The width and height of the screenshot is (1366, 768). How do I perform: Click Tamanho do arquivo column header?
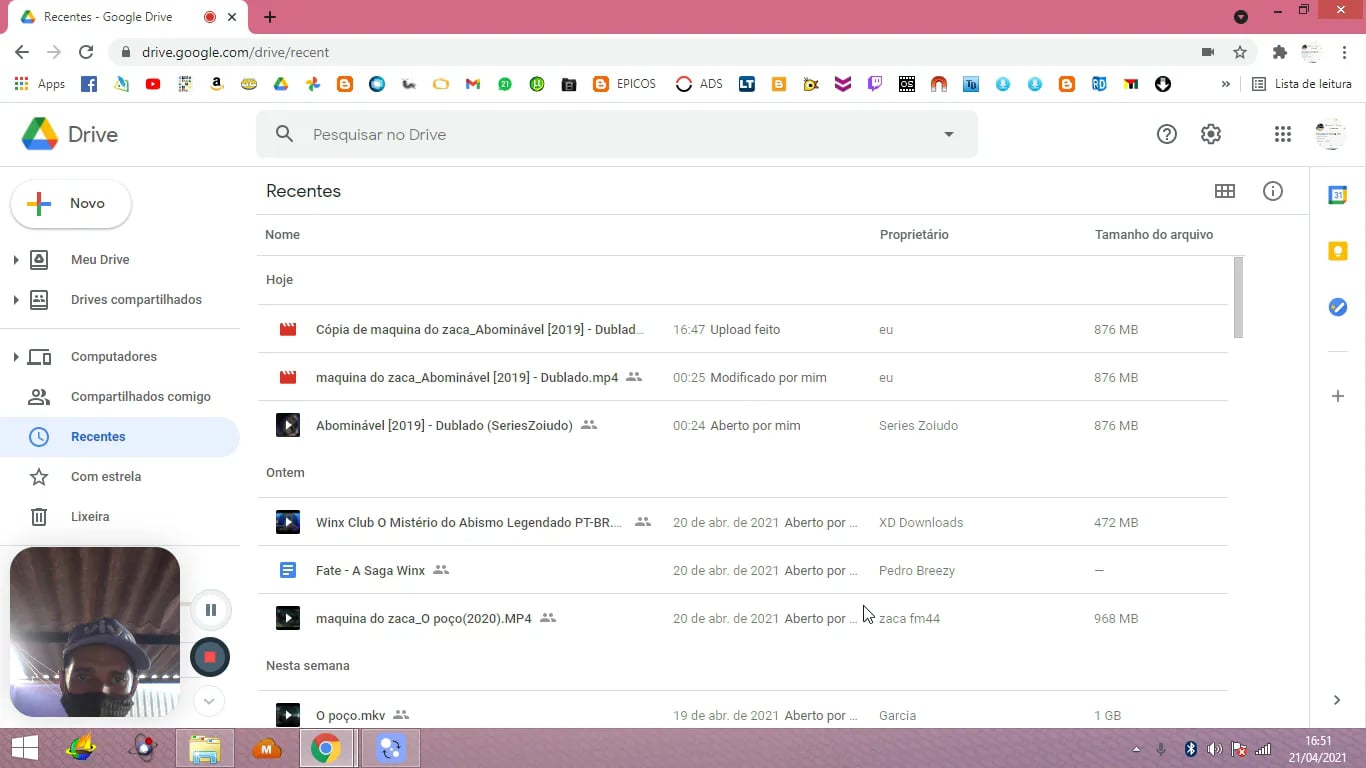click(x=1154, y=235)
